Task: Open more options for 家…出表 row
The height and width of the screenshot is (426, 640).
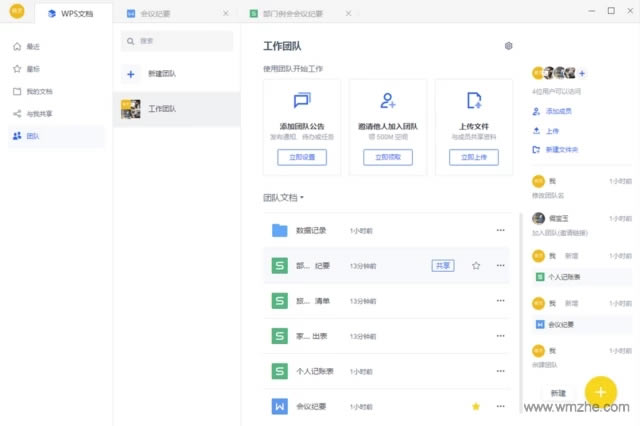Action: tap(500, 335)
